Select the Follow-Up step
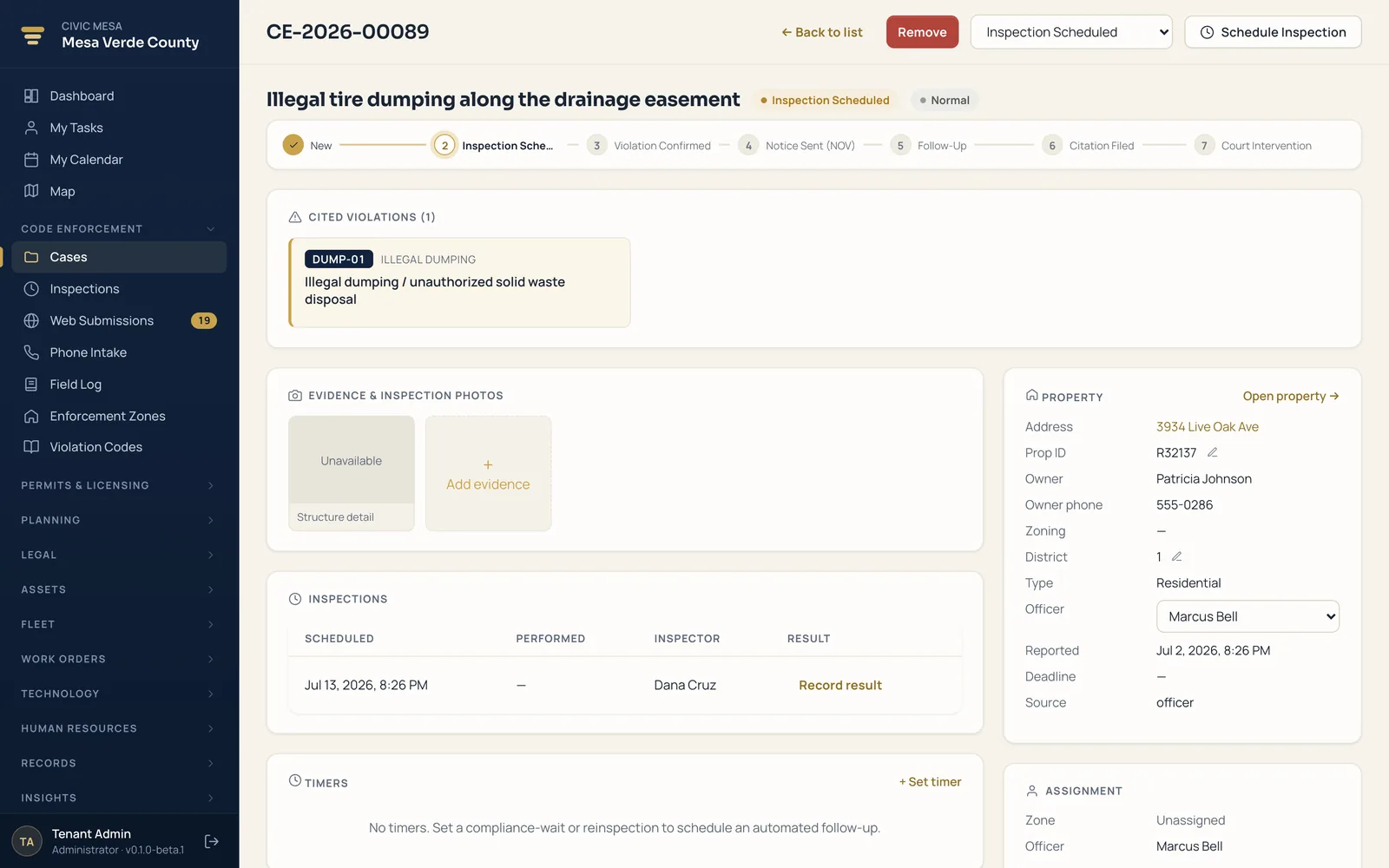 tap(928, 145)
